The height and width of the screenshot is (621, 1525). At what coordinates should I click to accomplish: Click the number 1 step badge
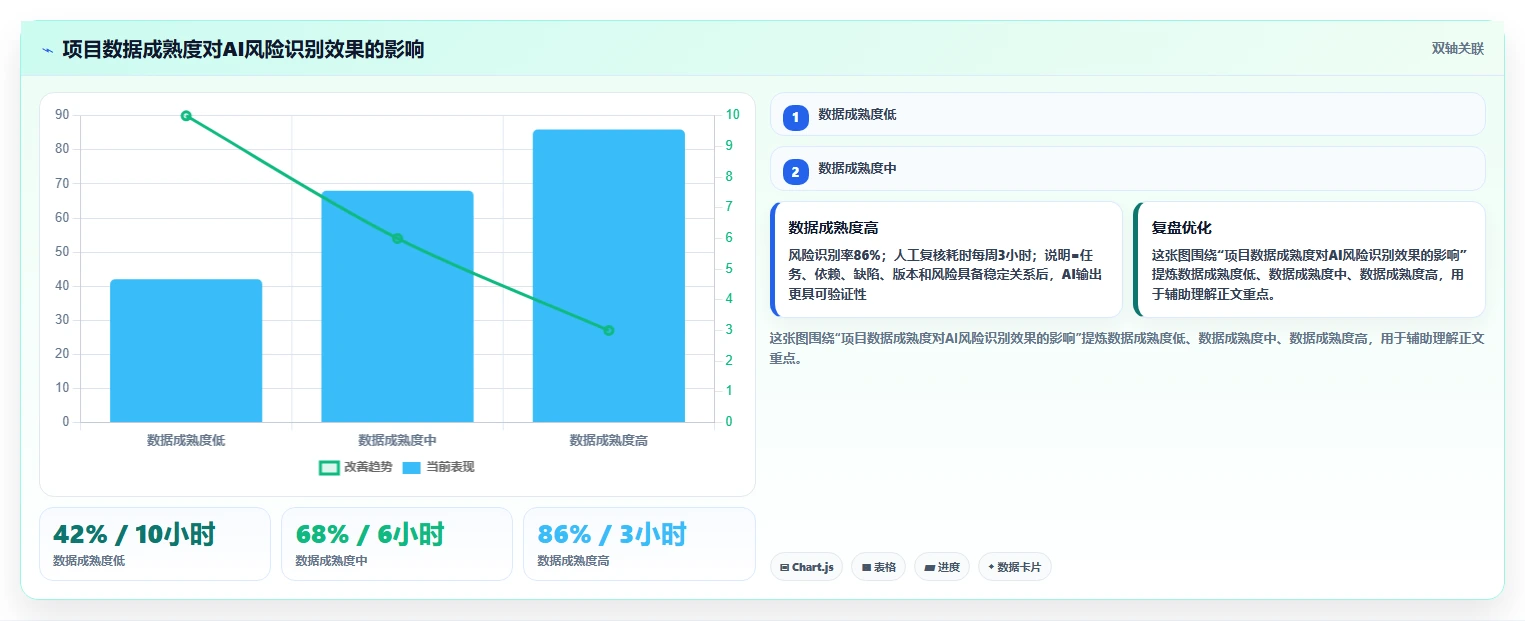pyautogui.click(x=795, y=117)
